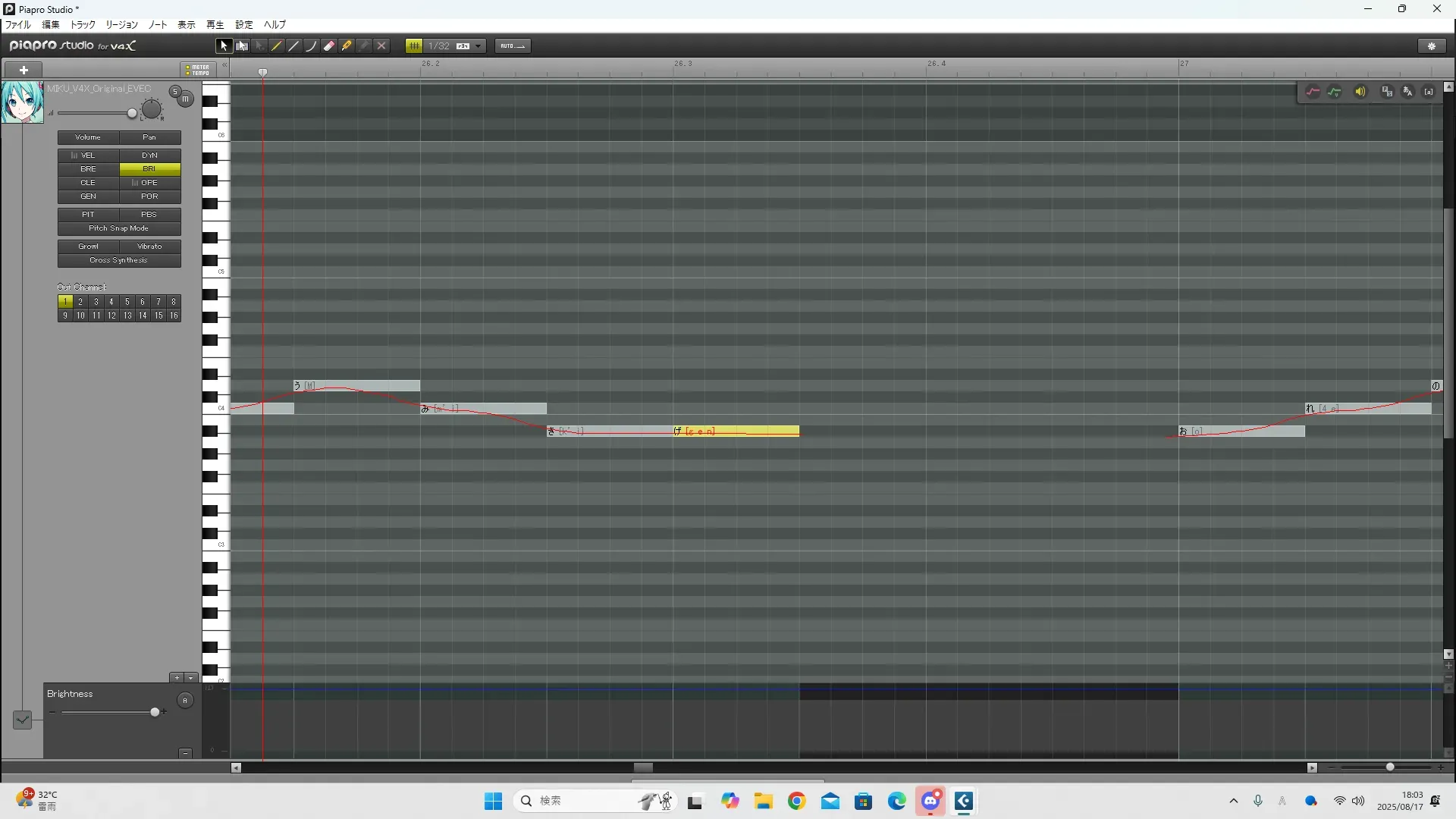
Task: Toggle the yellow grid snap button
Action: point(414,46)
